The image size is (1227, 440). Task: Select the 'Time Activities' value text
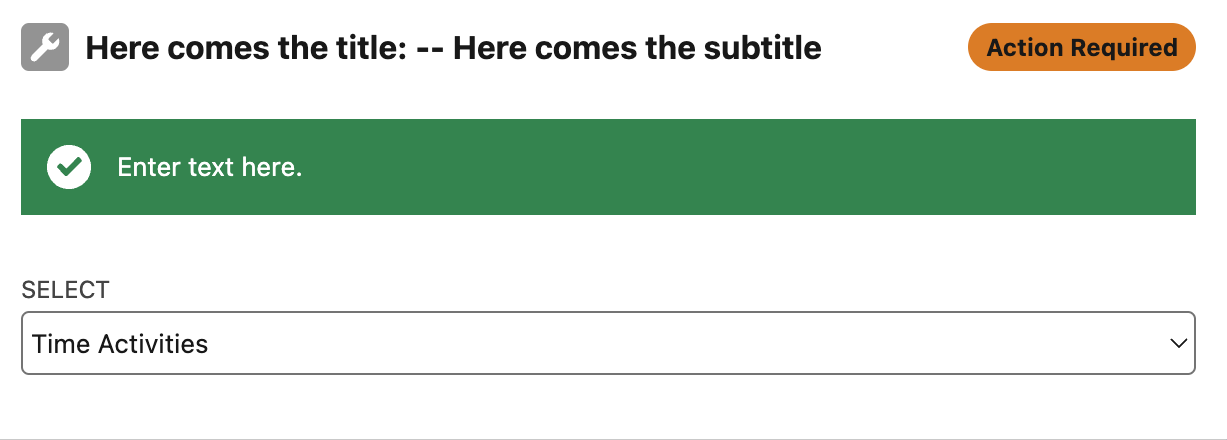pos(120,344)
